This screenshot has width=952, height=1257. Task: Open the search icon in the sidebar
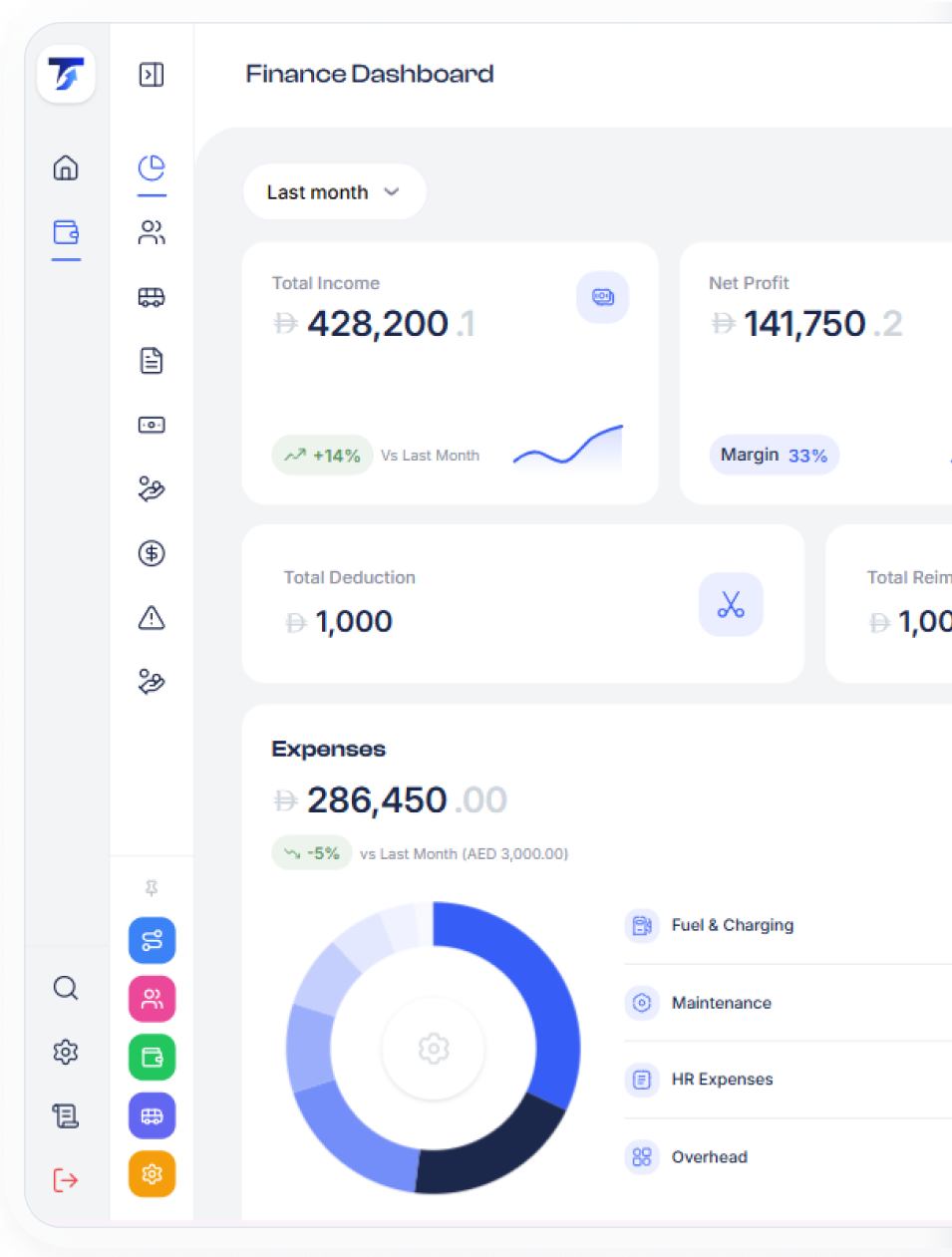(66, 988)
